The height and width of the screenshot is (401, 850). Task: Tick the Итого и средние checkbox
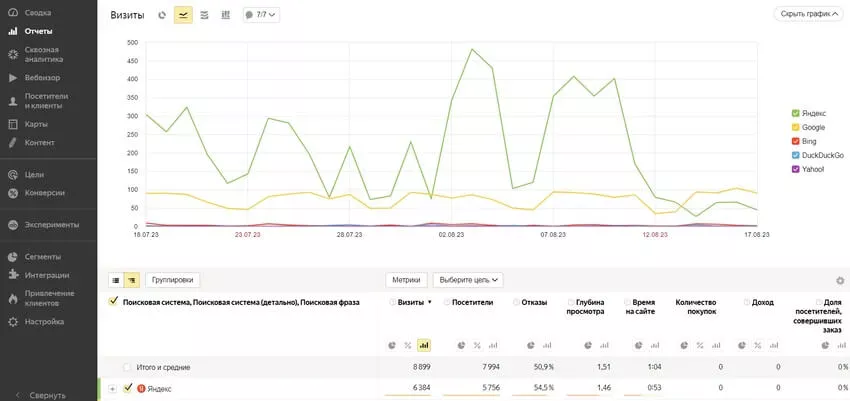pyautogui.click(x=127, y=367)
